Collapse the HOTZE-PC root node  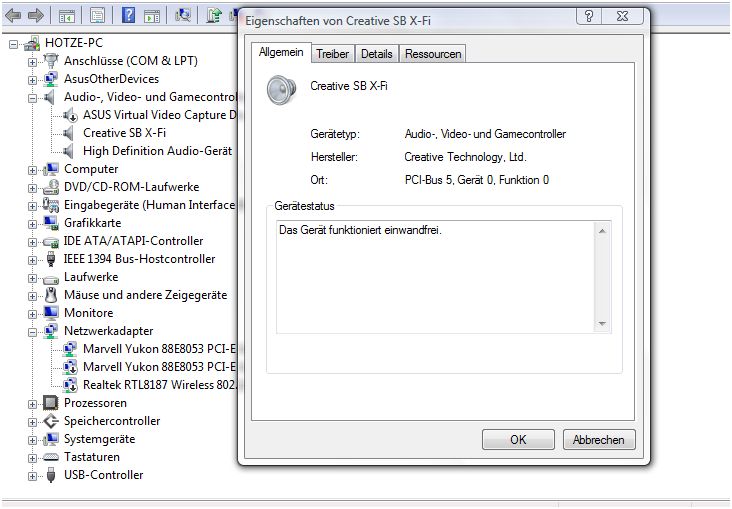14,44
